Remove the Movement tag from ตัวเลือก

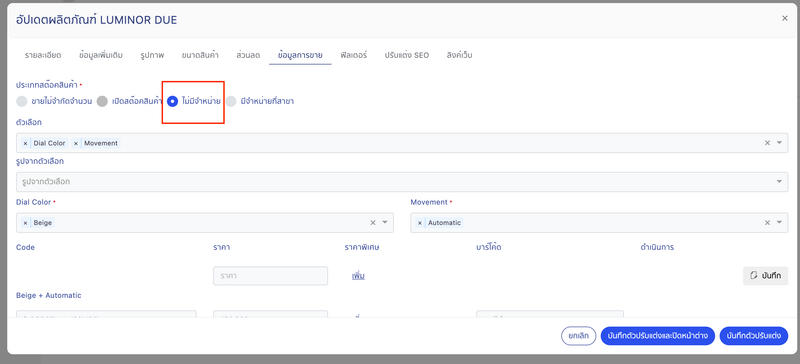[x=76, y=143]
